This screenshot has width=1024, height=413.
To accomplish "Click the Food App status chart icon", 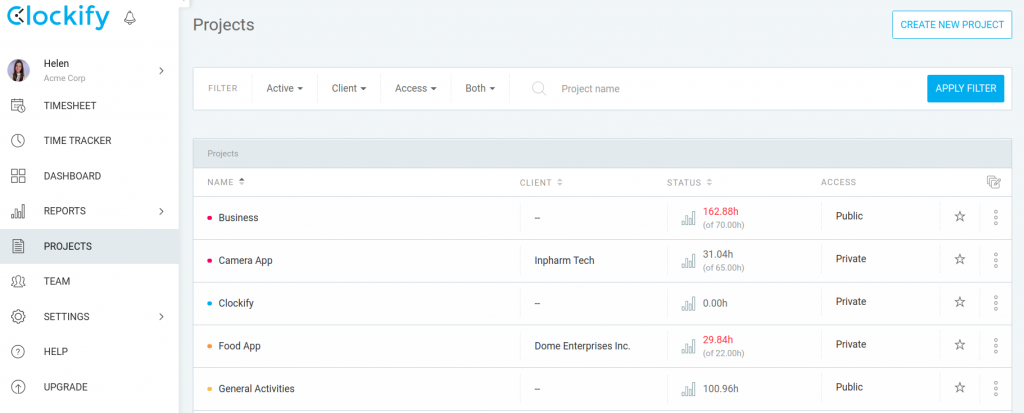I will (x=688, y=347).
